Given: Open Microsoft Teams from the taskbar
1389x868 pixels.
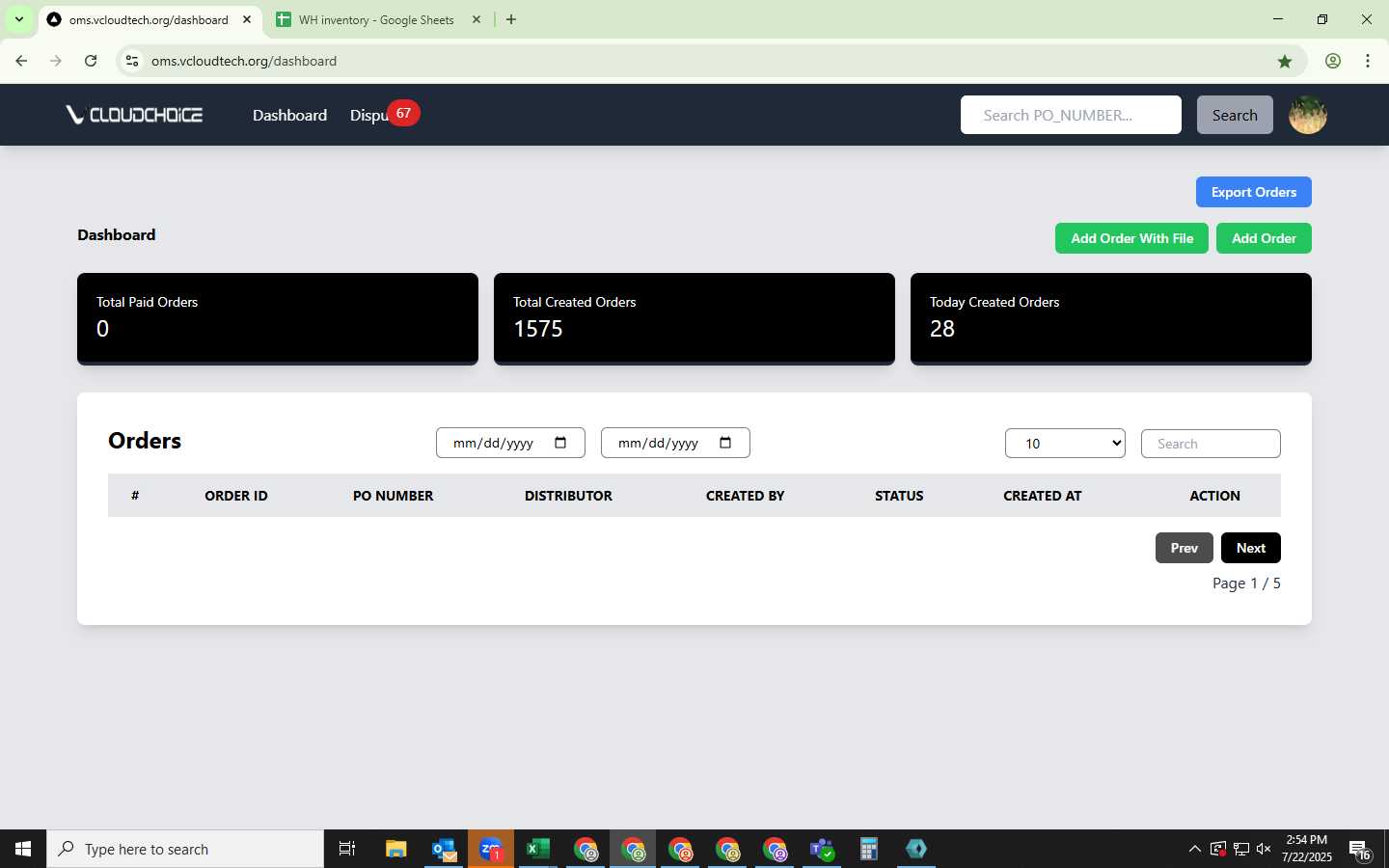Looking at the screenshot, I should [822, 849].
